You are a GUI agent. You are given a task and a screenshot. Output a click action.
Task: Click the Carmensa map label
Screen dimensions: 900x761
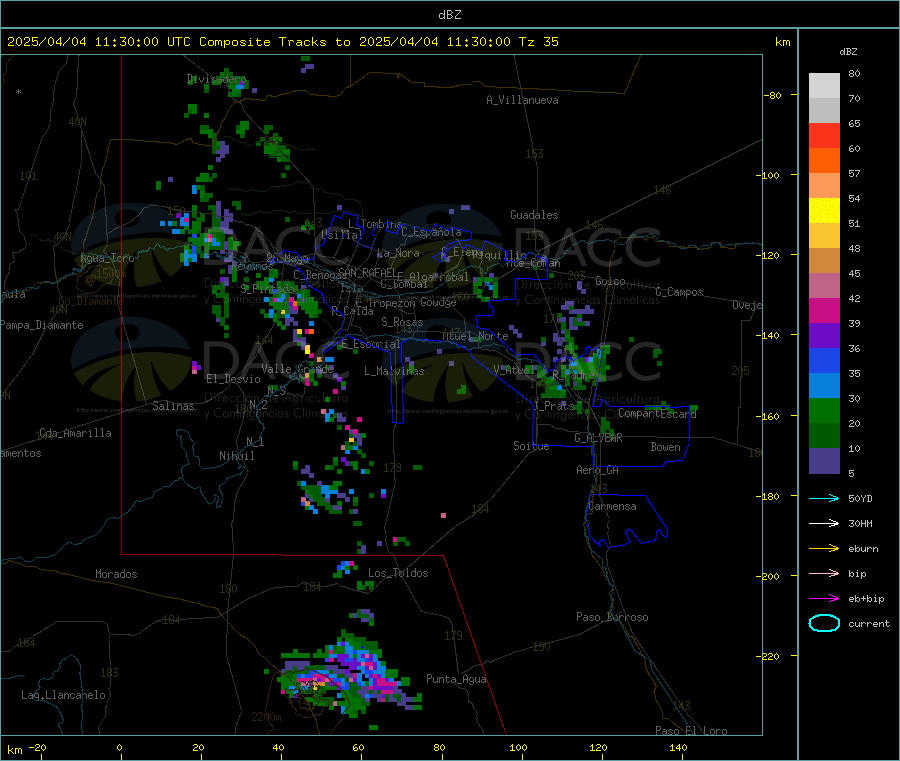pos(612,507)
